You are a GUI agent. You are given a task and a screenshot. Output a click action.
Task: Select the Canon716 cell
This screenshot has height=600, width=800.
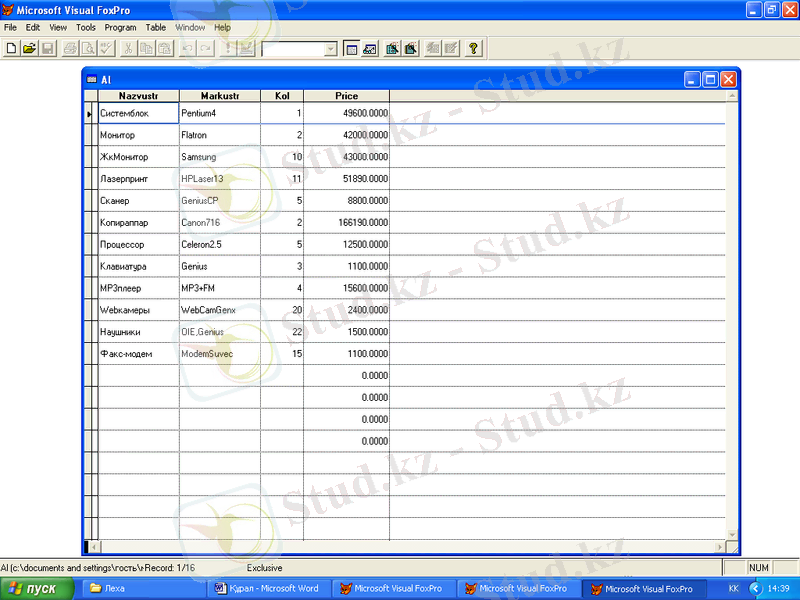tap(220, 223)
